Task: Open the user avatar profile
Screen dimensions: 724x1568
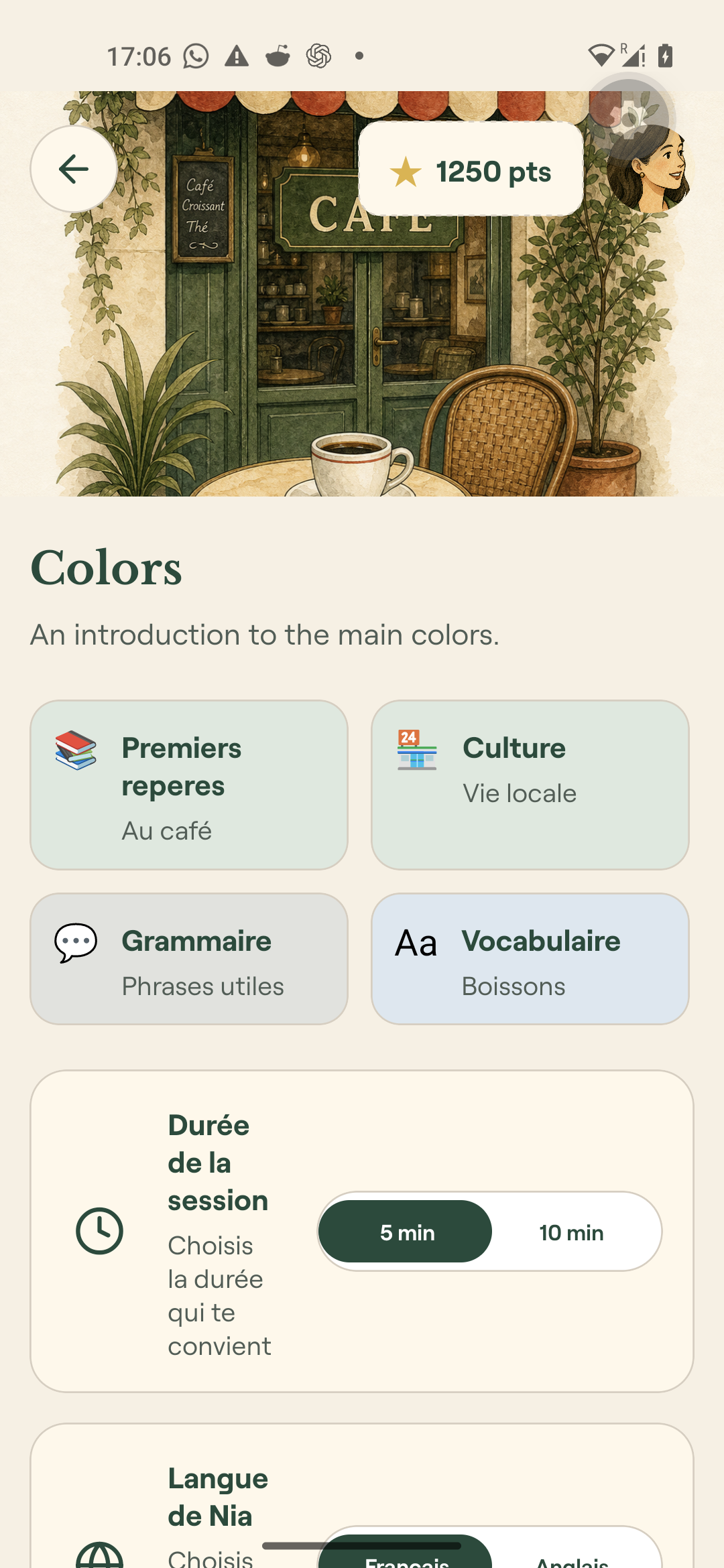Action: (x=648, y=169)
